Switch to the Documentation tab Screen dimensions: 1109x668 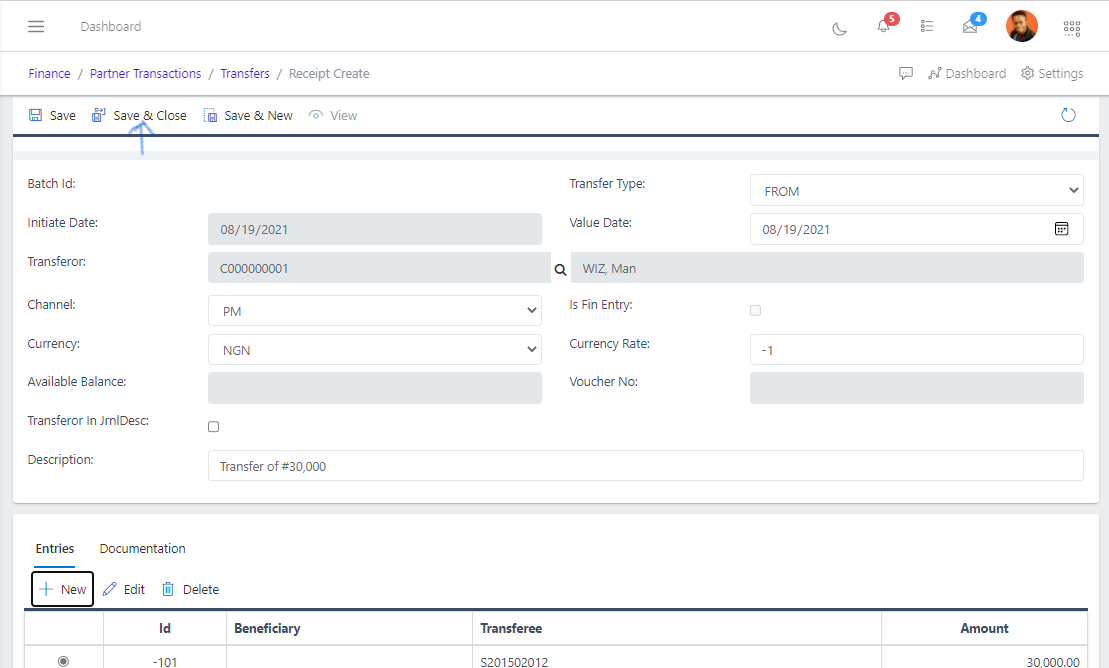(142, 549)
